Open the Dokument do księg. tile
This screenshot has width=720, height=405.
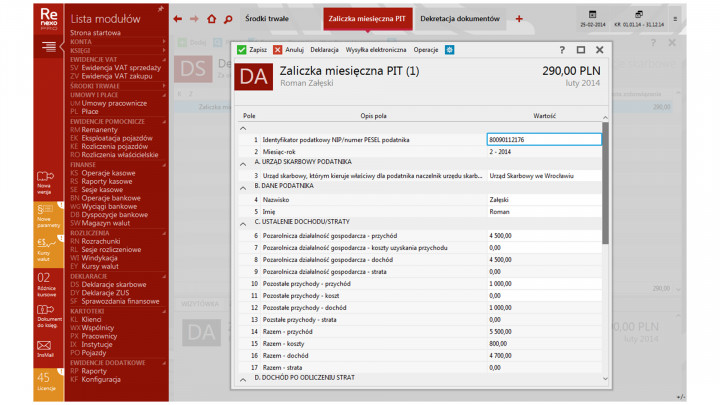(45, 315)
